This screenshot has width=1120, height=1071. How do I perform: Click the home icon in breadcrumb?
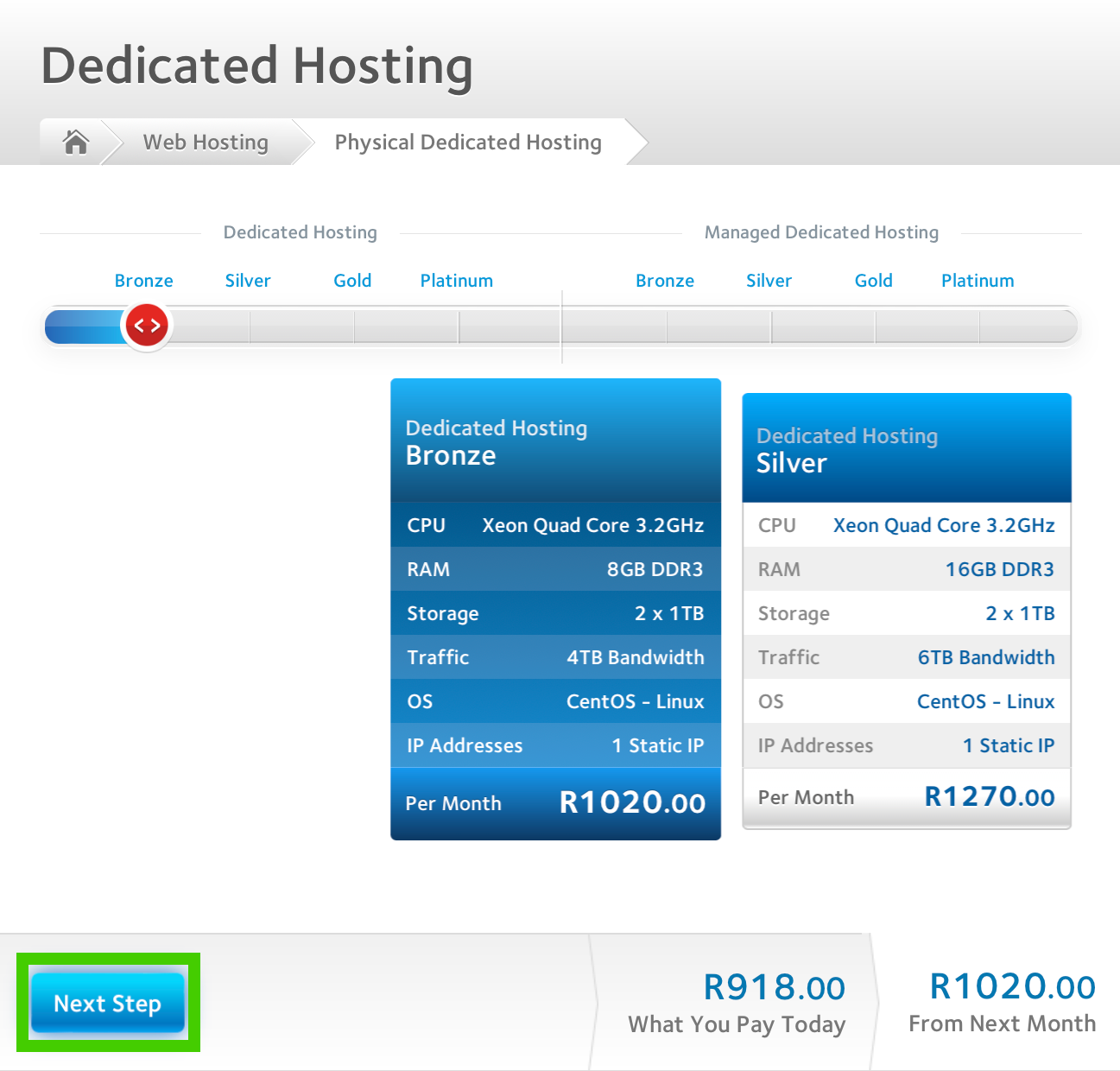pyautogui.click(x=76, y=142)
